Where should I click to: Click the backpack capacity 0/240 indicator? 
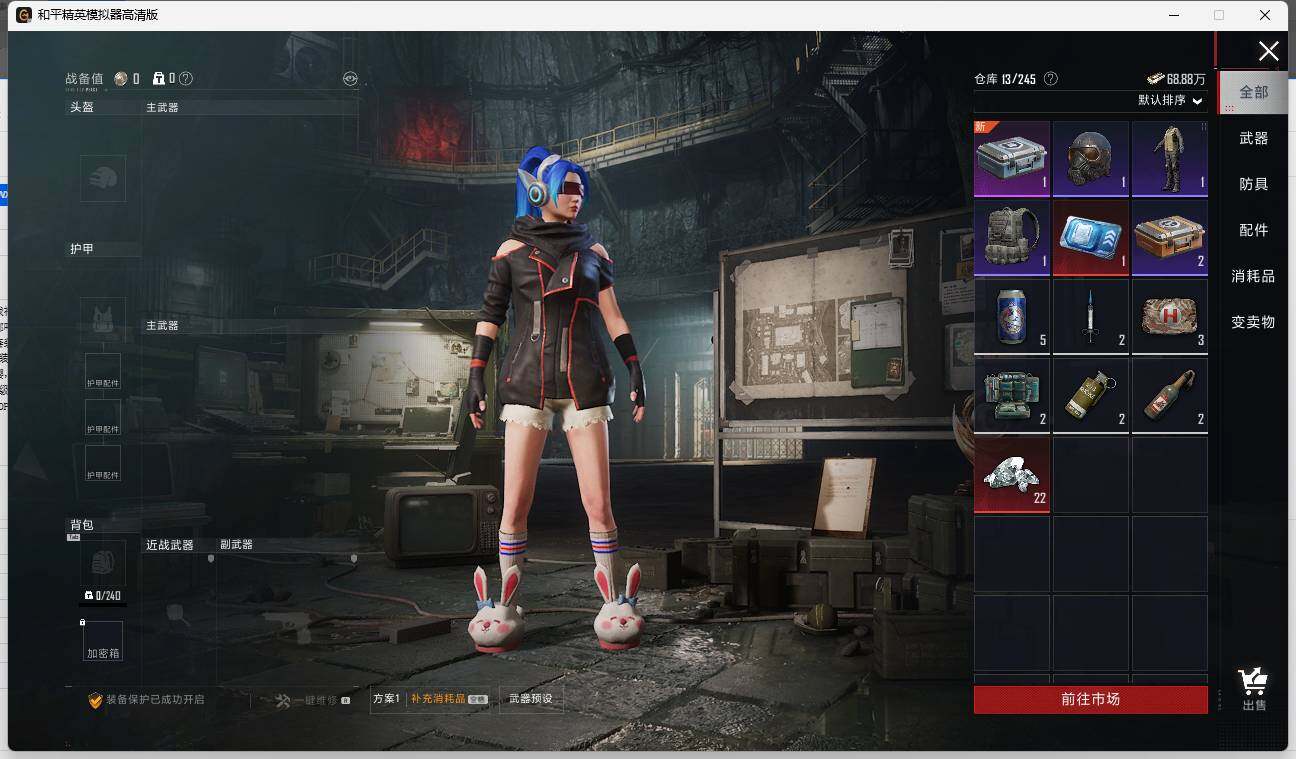click(x=103, y=596)
